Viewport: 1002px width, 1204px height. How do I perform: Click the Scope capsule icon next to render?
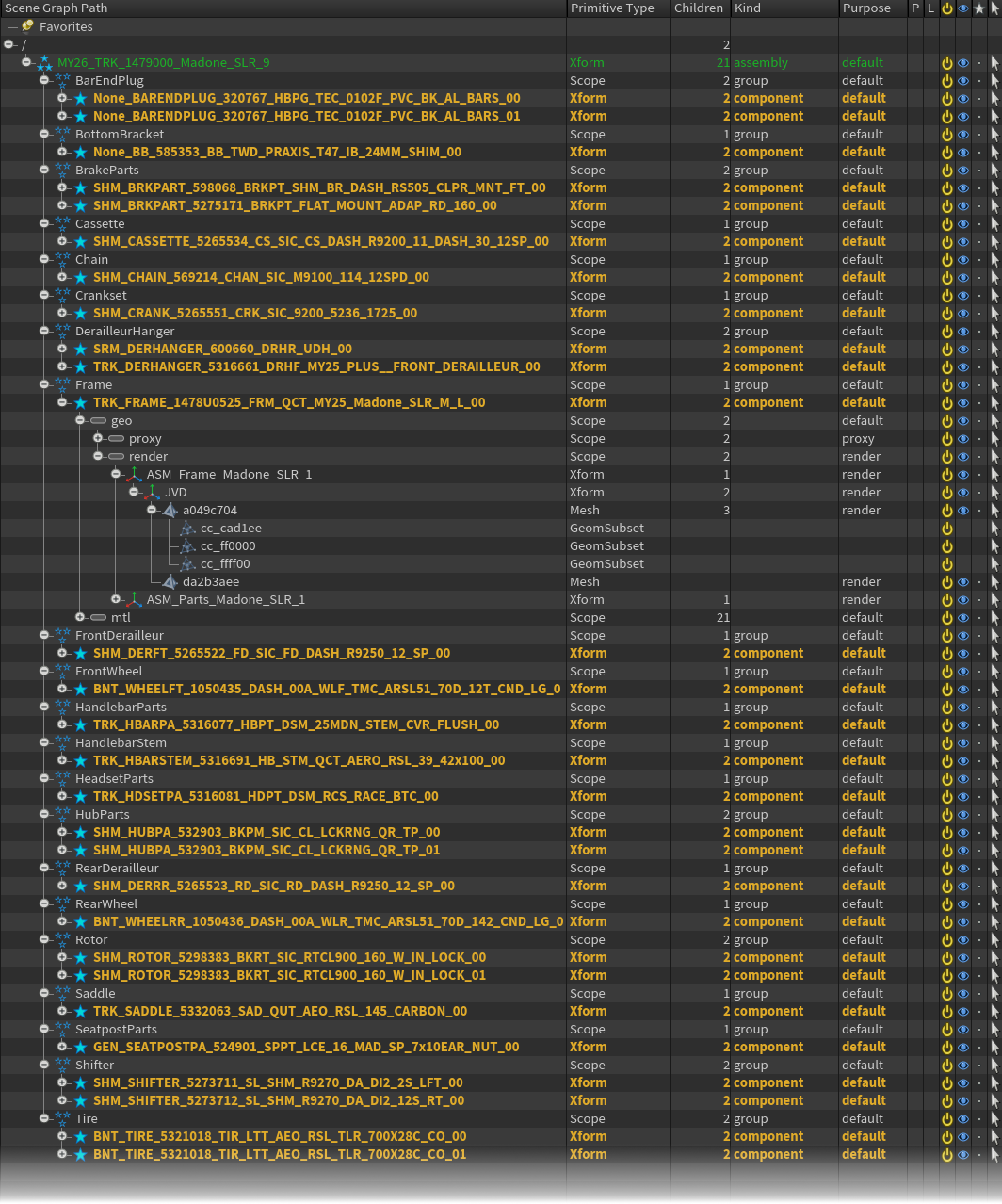coord(116,456)
